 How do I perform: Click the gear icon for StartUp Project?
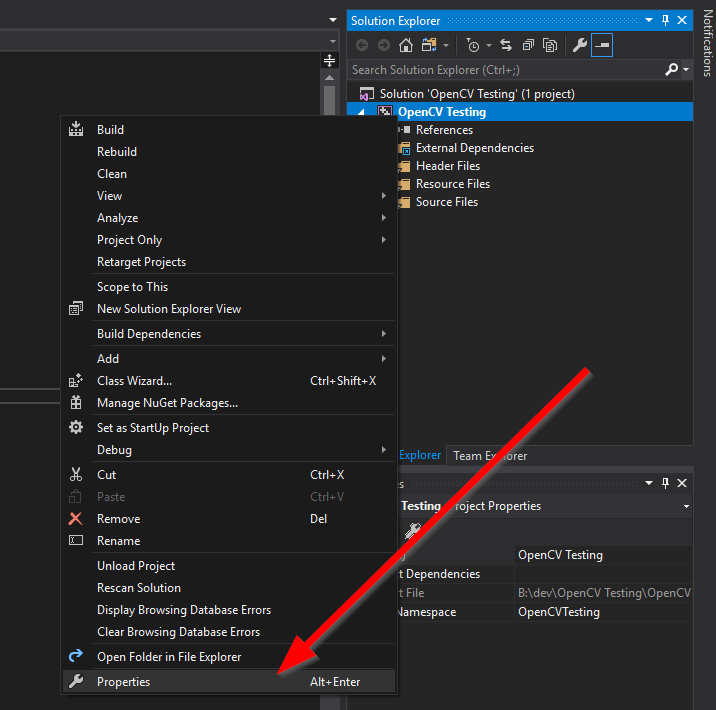pyautogui.click(x=76, y=427)
